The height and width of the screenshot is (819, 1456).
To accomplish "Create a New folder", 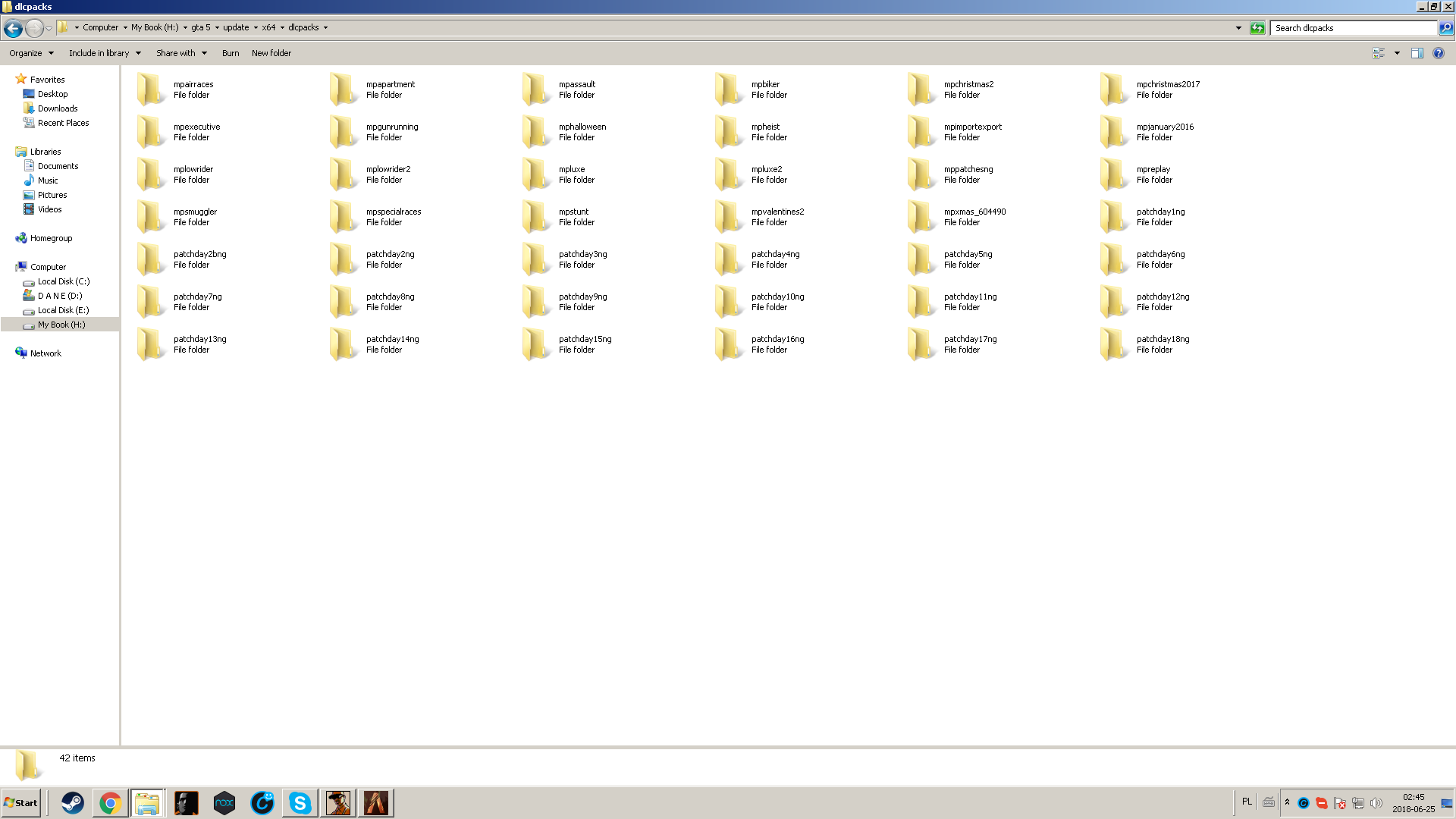I will click(x=271, y=53).
